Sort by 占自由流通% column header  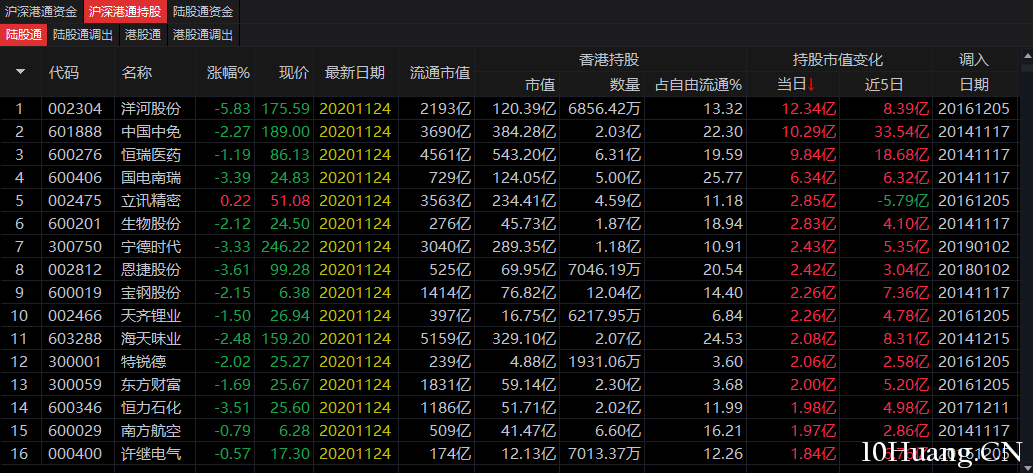[698, 84]
